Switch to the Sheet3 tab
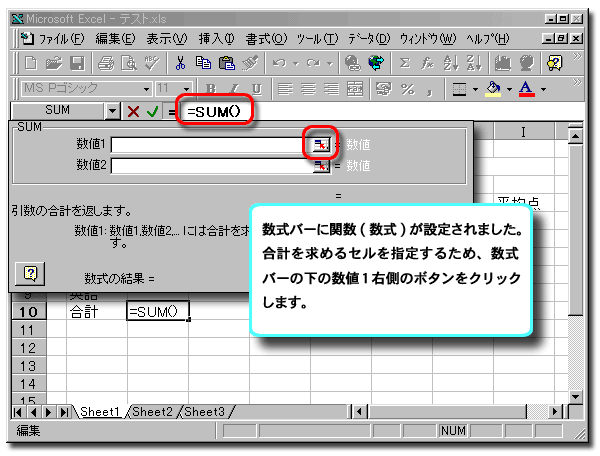 204,412
